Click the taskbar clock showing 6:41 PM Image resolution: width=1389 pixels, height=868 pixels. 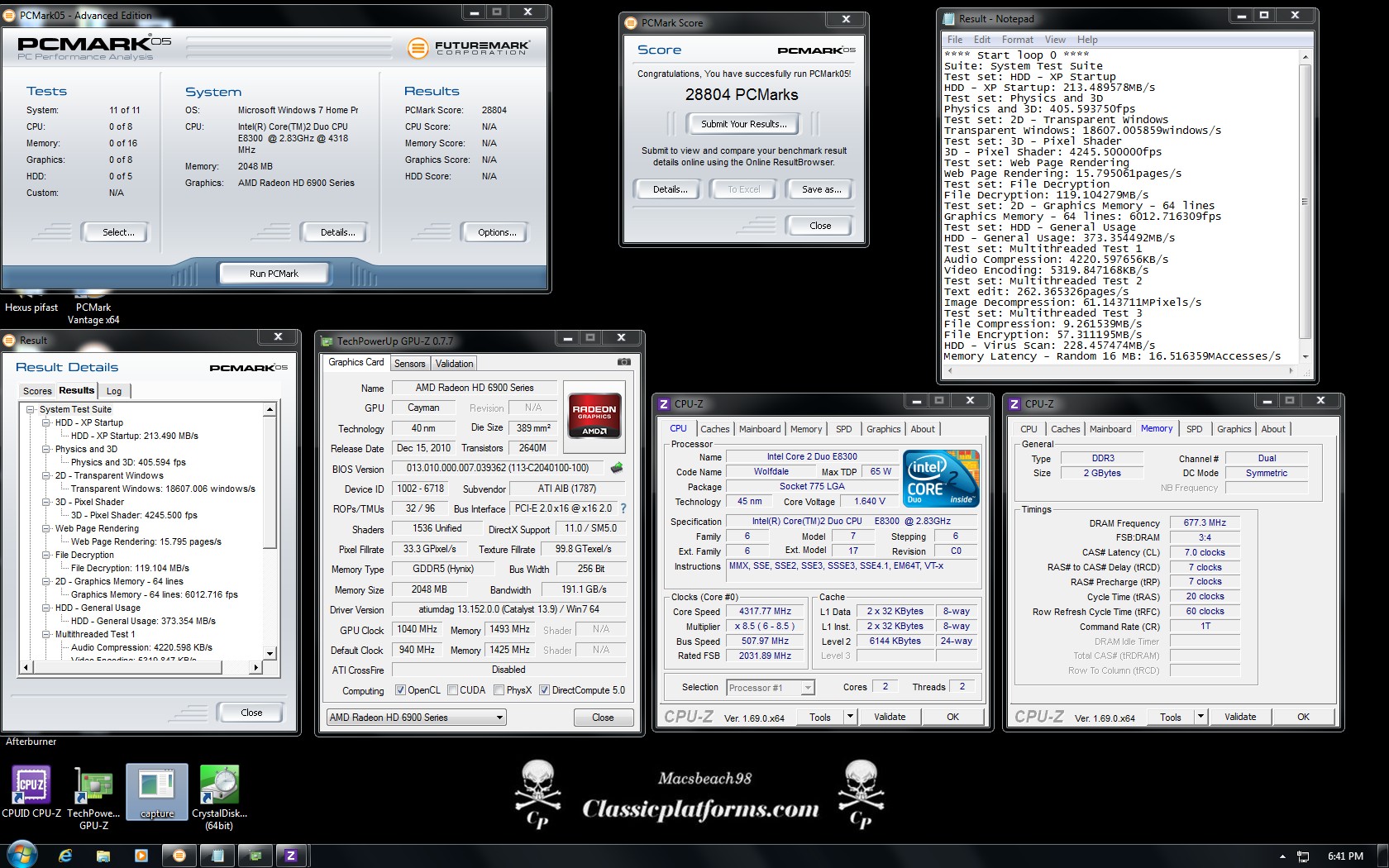coord(1345,856)
